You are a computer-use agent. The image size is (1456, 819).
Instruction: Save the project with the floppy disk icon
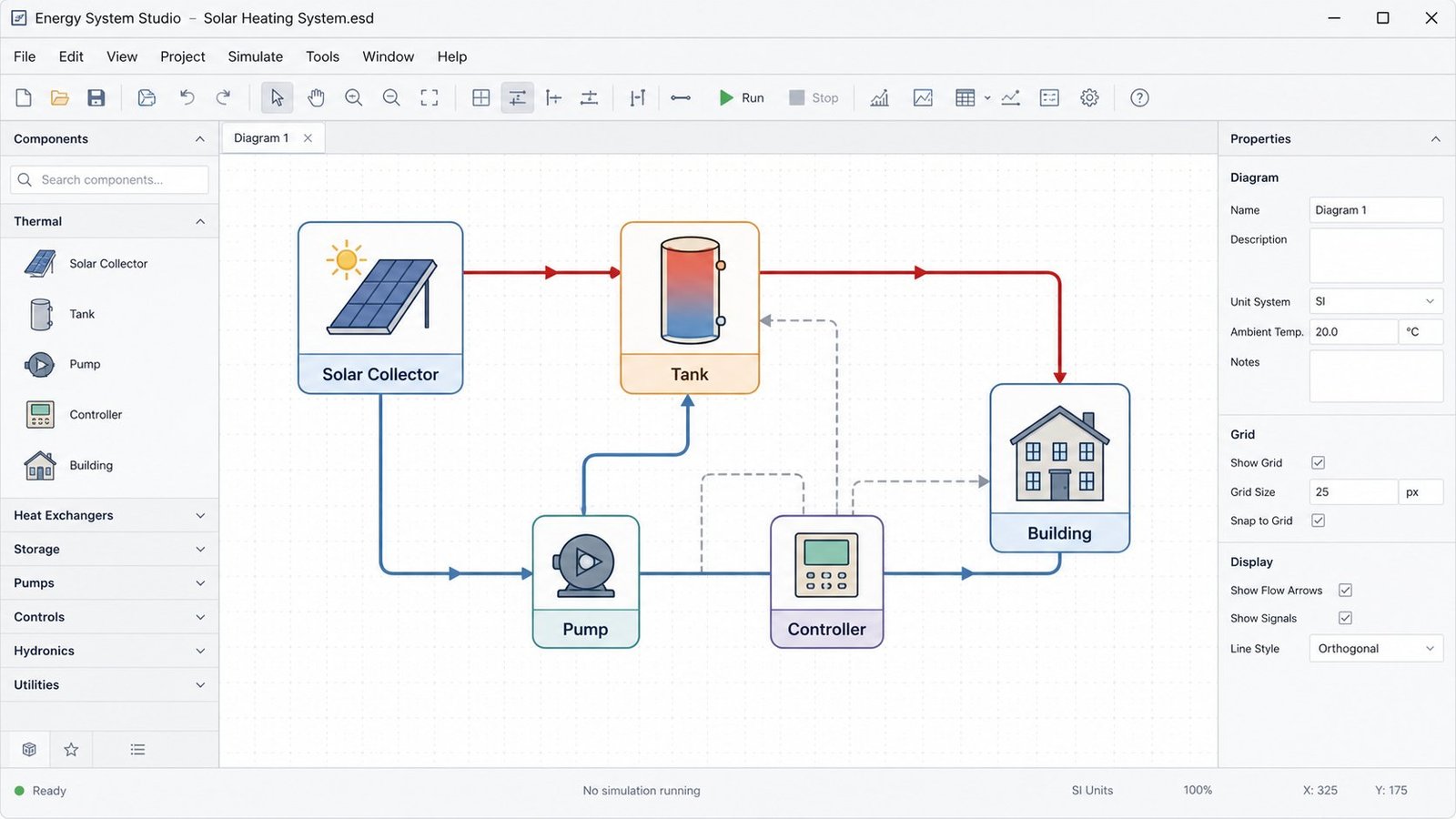coord(96,97)
